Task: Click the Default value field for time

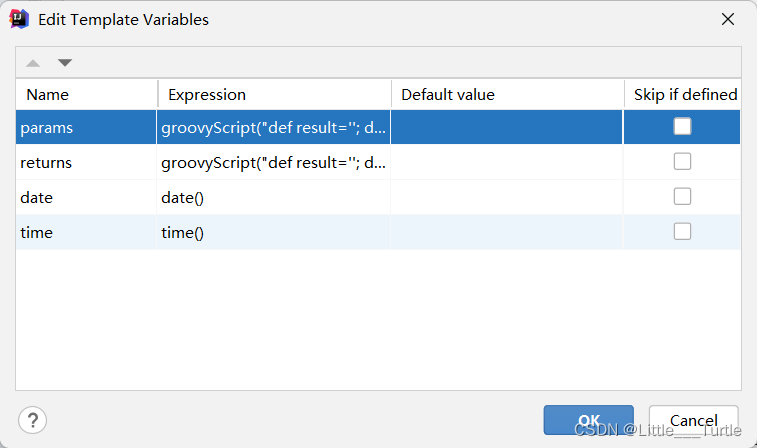Action: (507, 232)
